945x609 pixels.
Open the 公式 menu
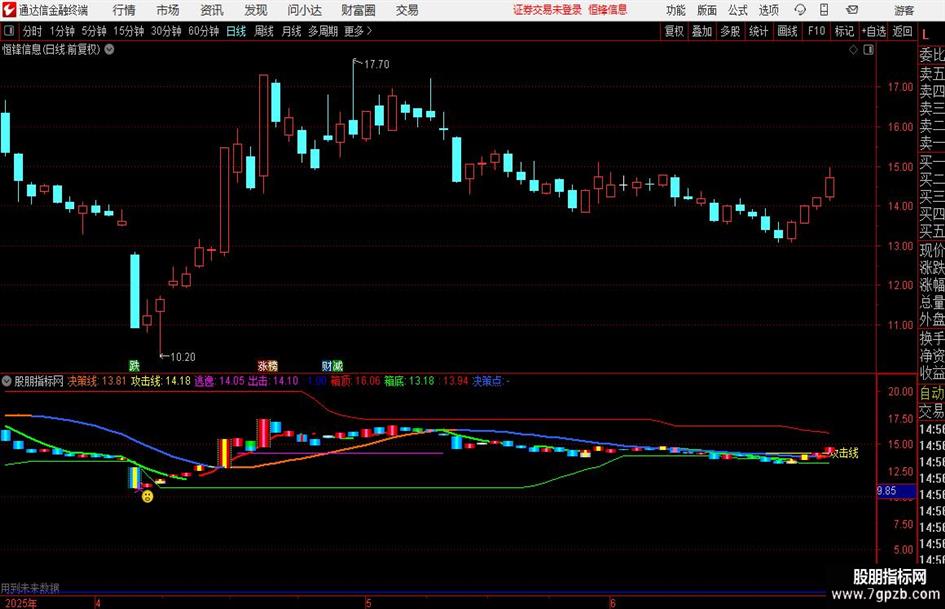point(738,10)
